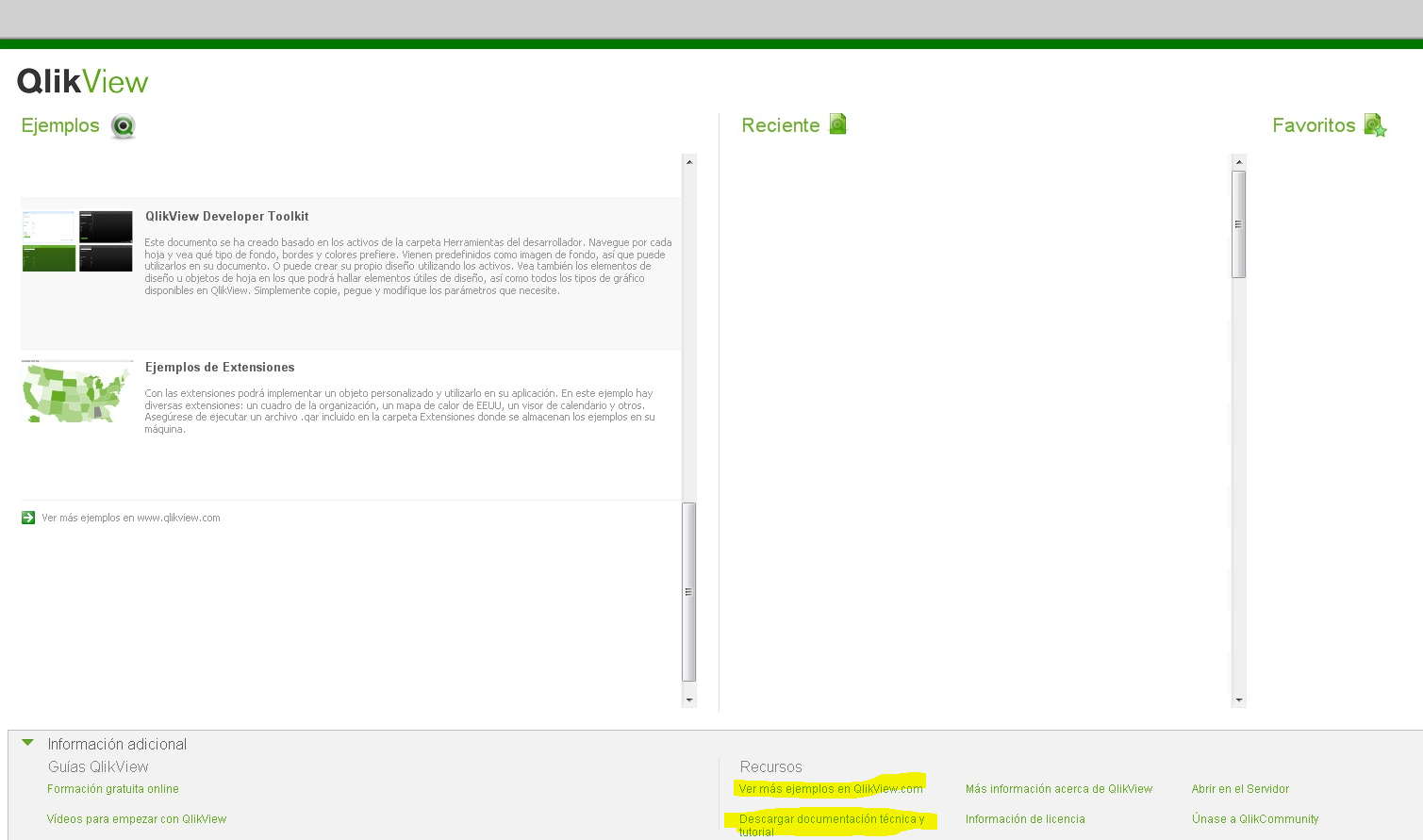The width and height of the screenshot is (1423, 840).
Task: Open the Ejemplos section heading
Action: pyautogui.click(x=60, y=125)
